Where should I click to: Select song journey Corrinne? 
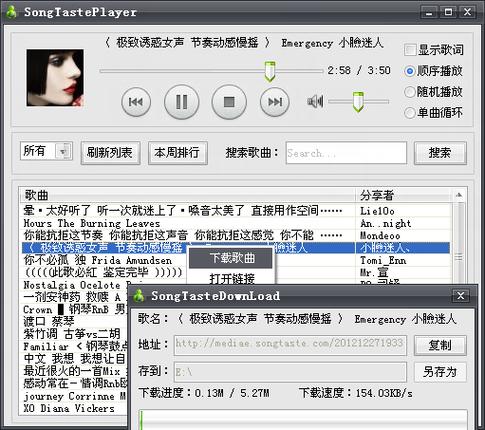75,396
